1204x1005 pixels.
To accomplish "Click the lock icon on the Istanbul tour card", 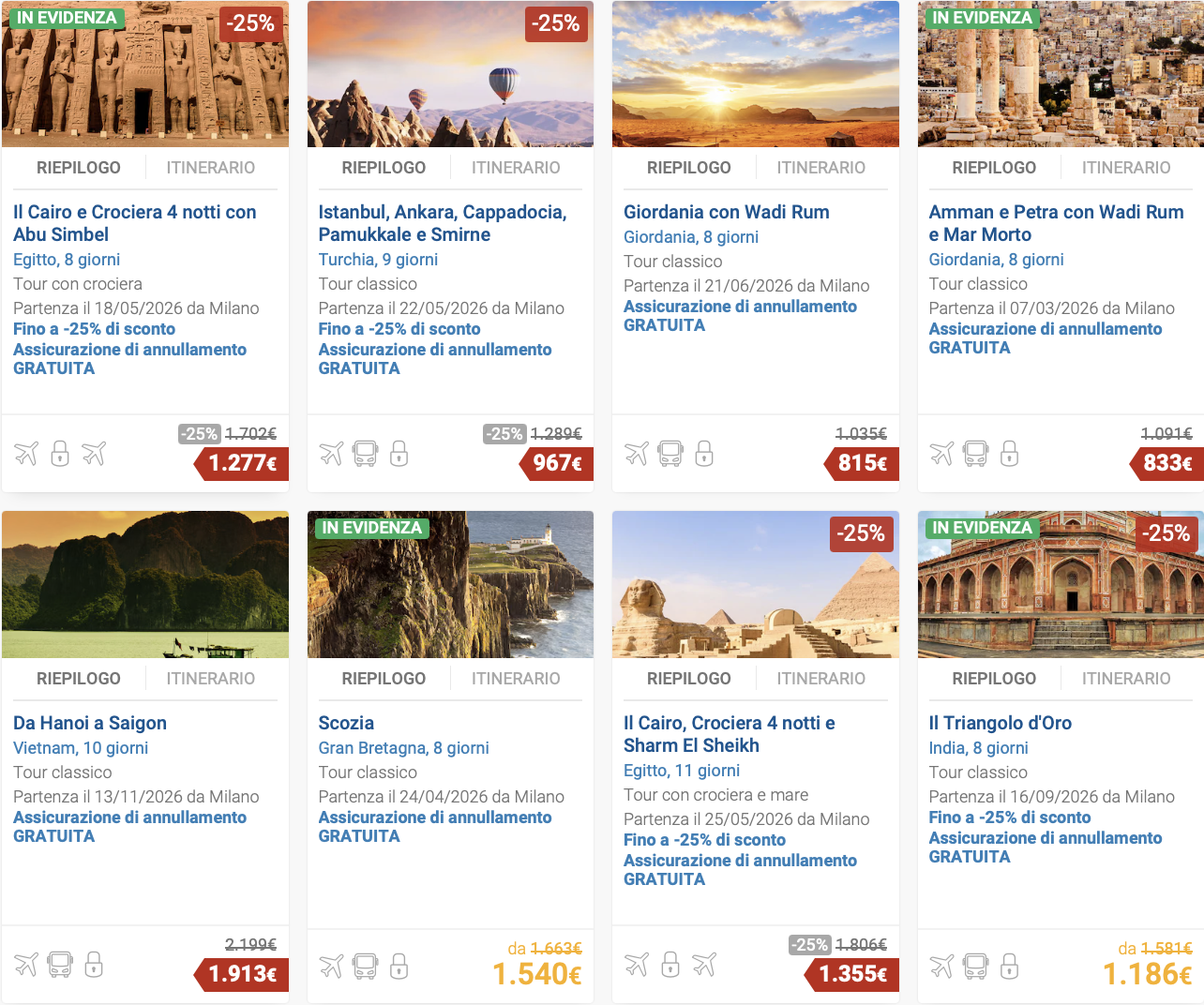I will [x=399, y=453].
